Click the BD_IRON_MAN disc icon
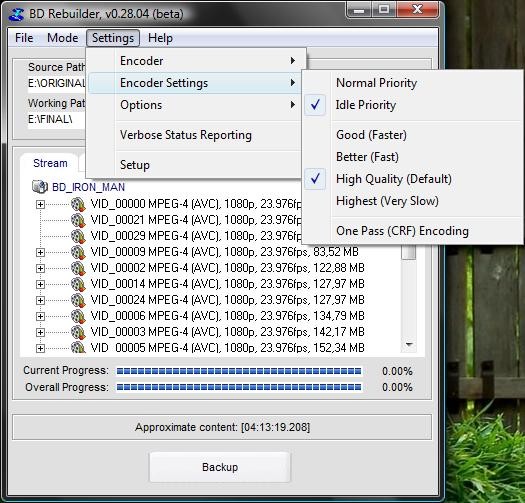 tap(40, 187)
